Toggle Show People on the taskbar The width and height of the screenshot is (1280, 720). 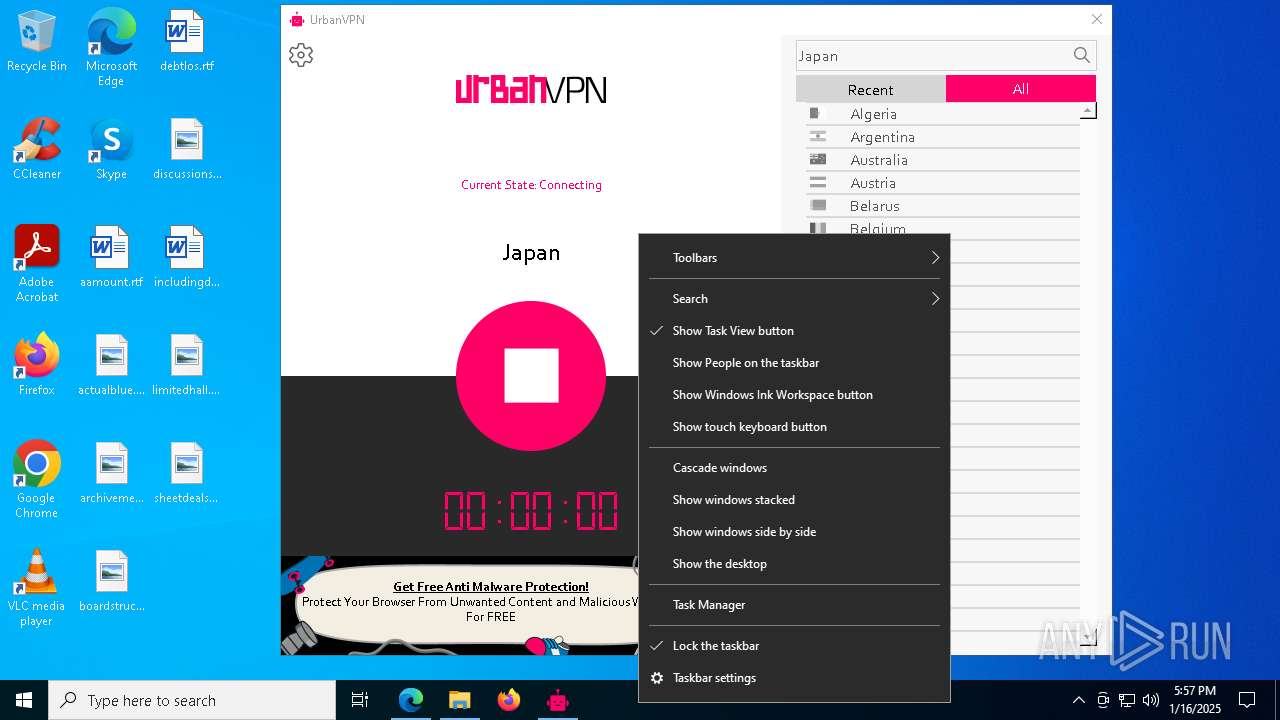(794, 363)
